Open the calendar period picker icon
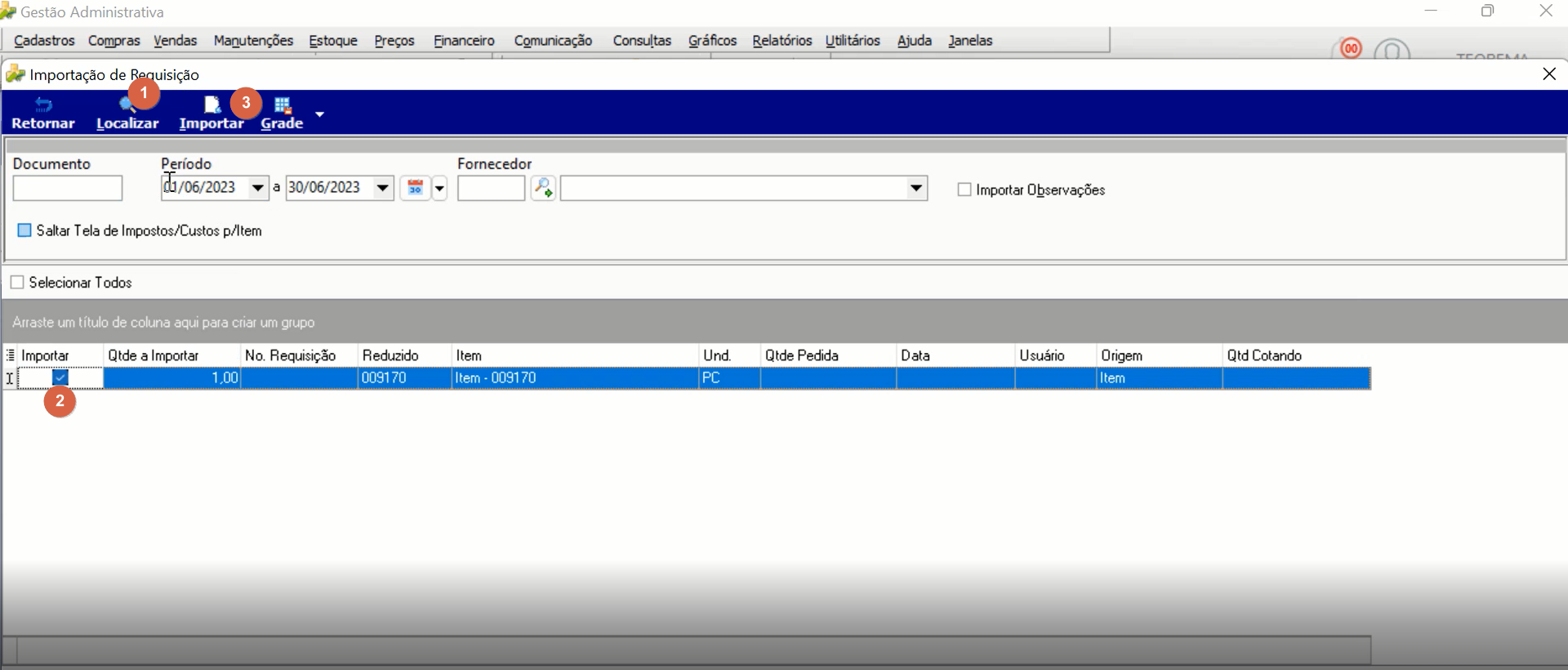Screen dimensions: 1568x670 coord(415,188)
